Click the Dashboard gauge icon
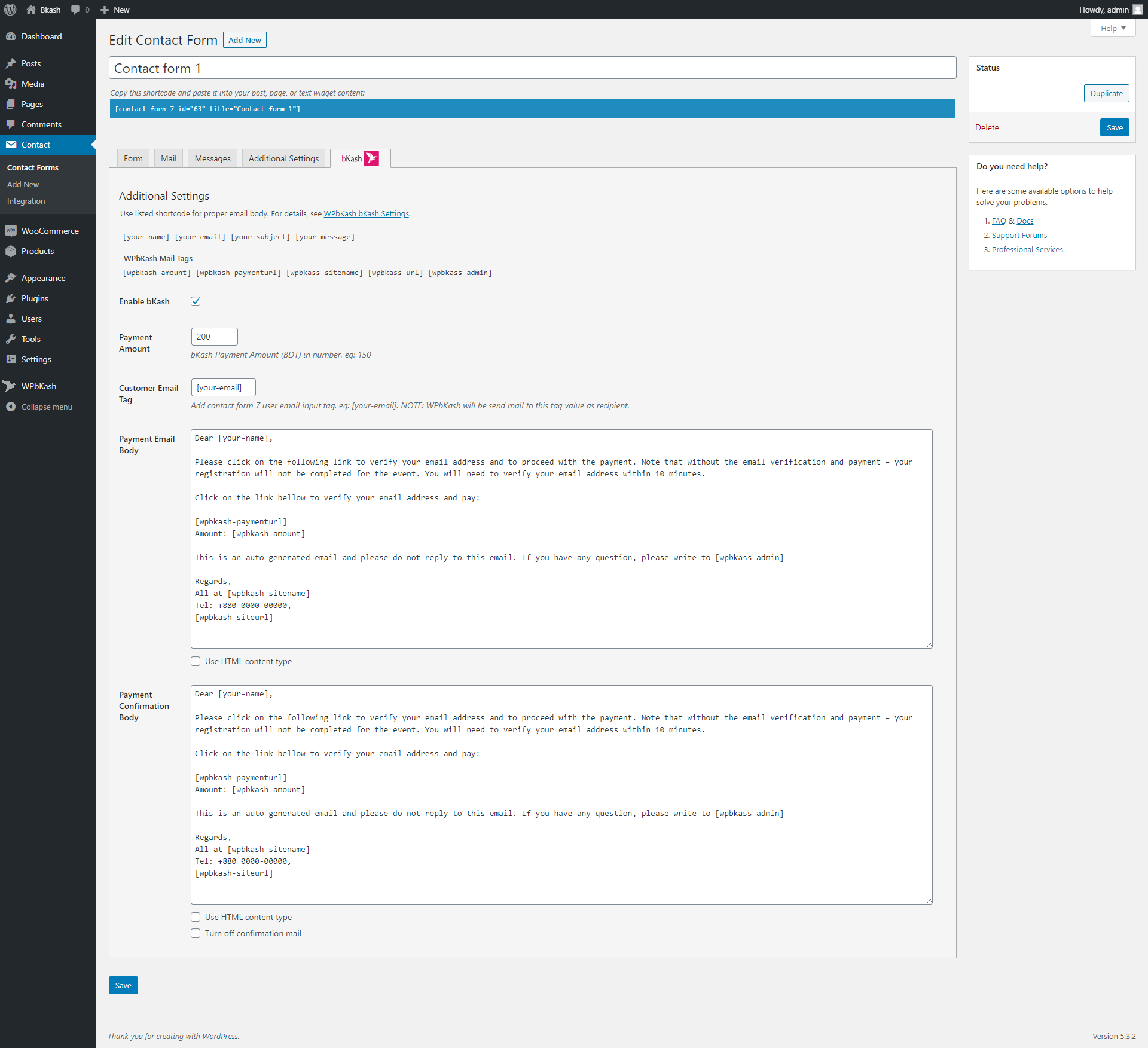Viewport: 1148px width, 1048px height. (x=11, y=36)
